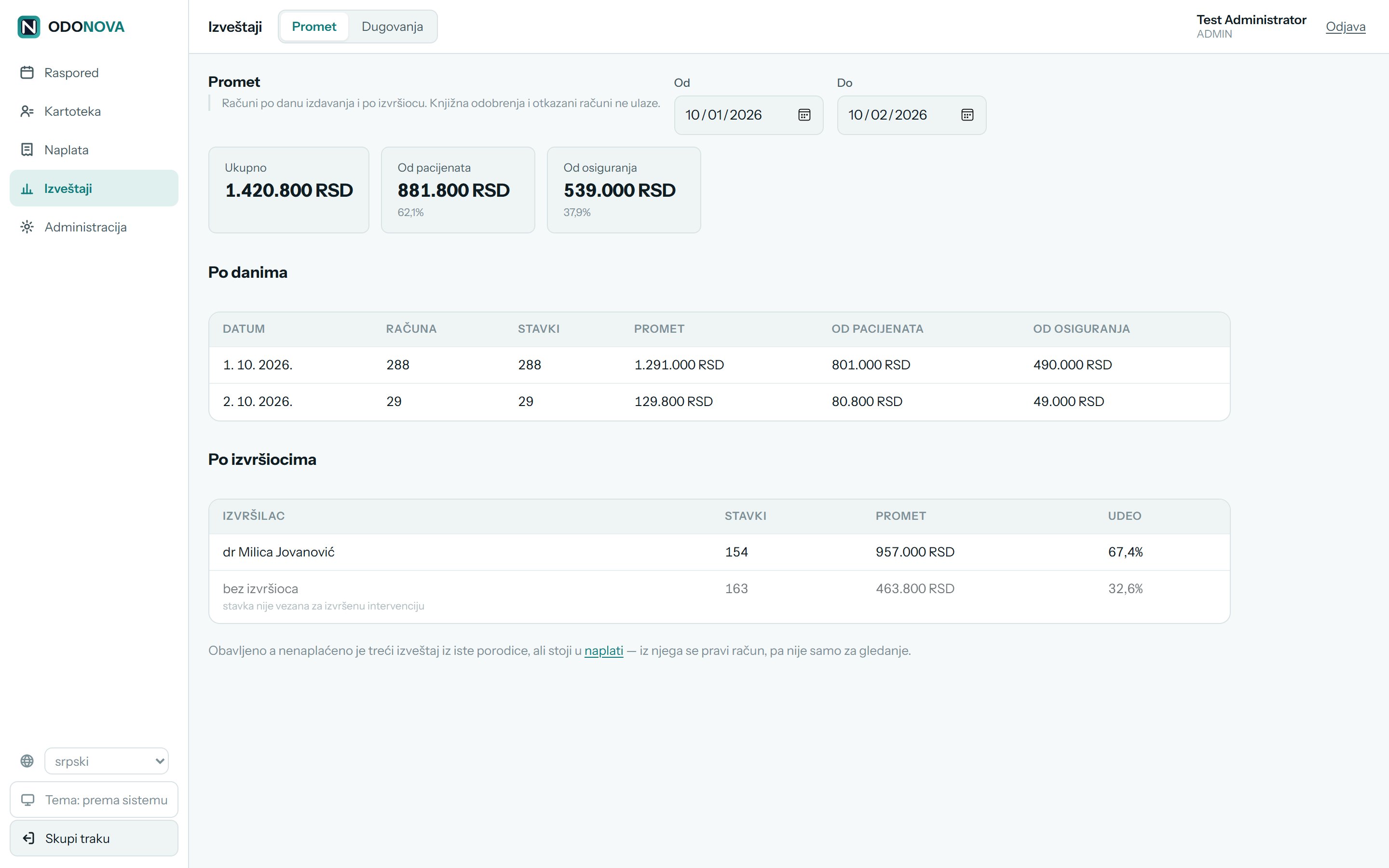This screenshot has height=868, width=1389.
Task: Follow the naplati link
Action: pos(603,651)
